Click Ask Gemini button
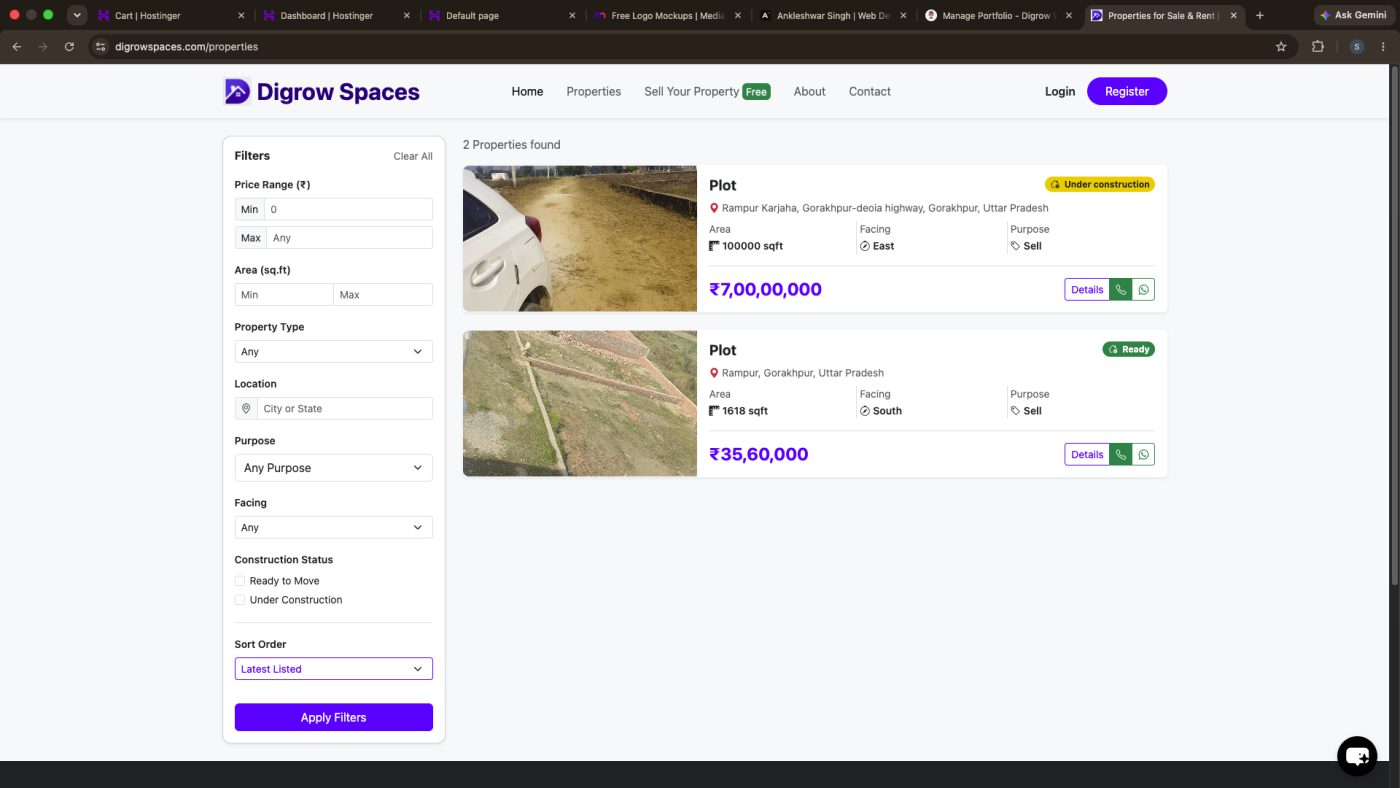The height and width of the screenshot is (788, 1400). pos(1354,16)
